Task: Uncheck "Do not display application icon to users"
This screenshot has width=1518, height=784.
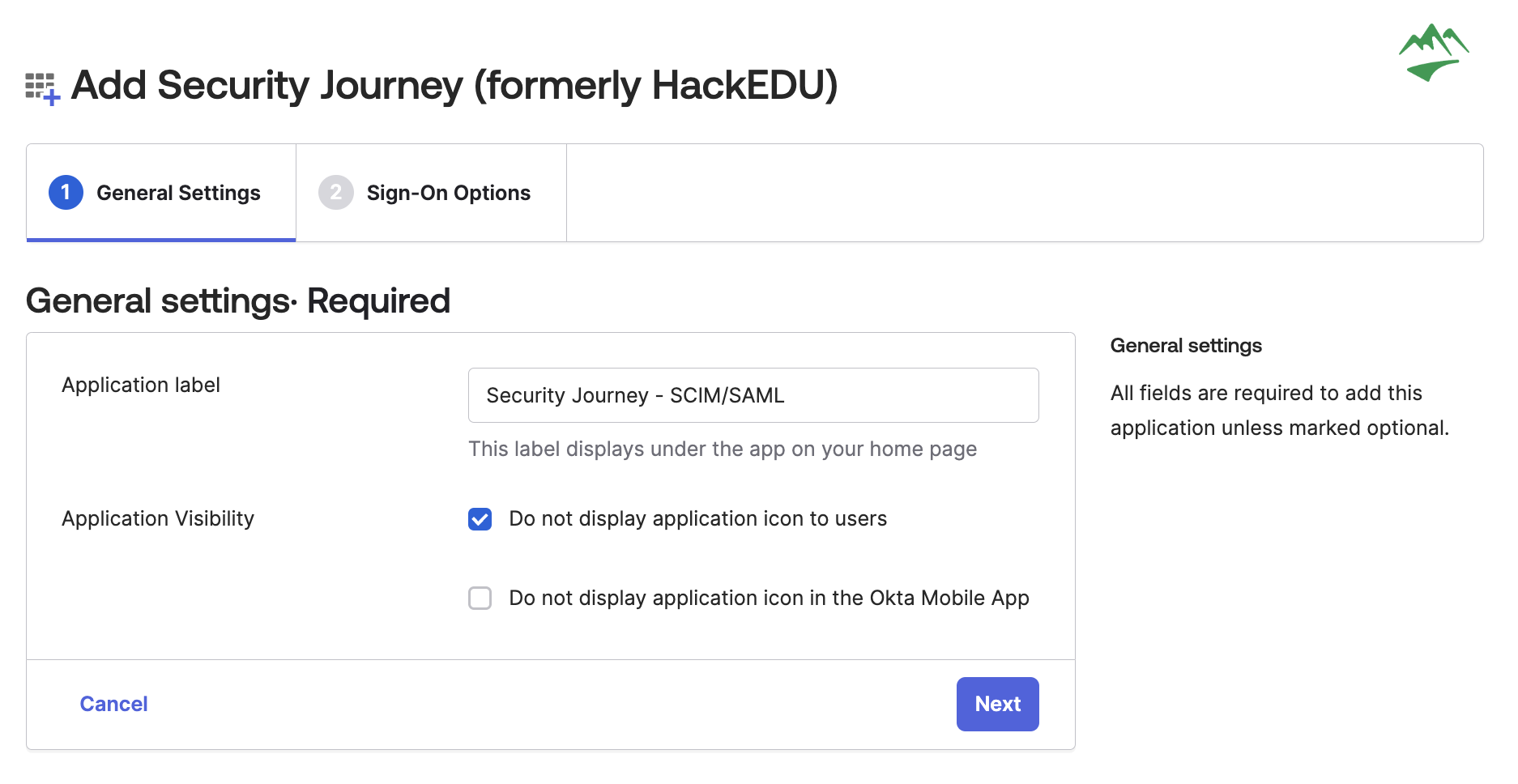Action: pos(480,519)
